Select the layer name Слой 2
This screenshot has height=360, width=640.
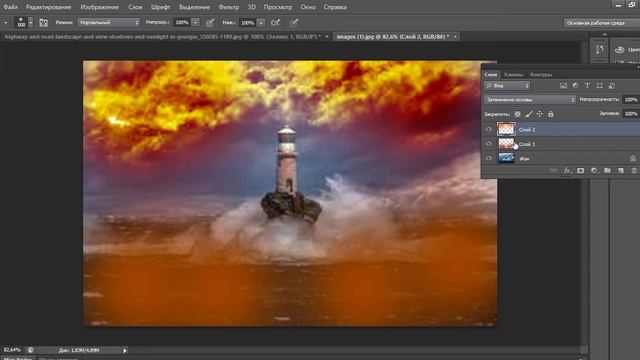pos(527,129)
